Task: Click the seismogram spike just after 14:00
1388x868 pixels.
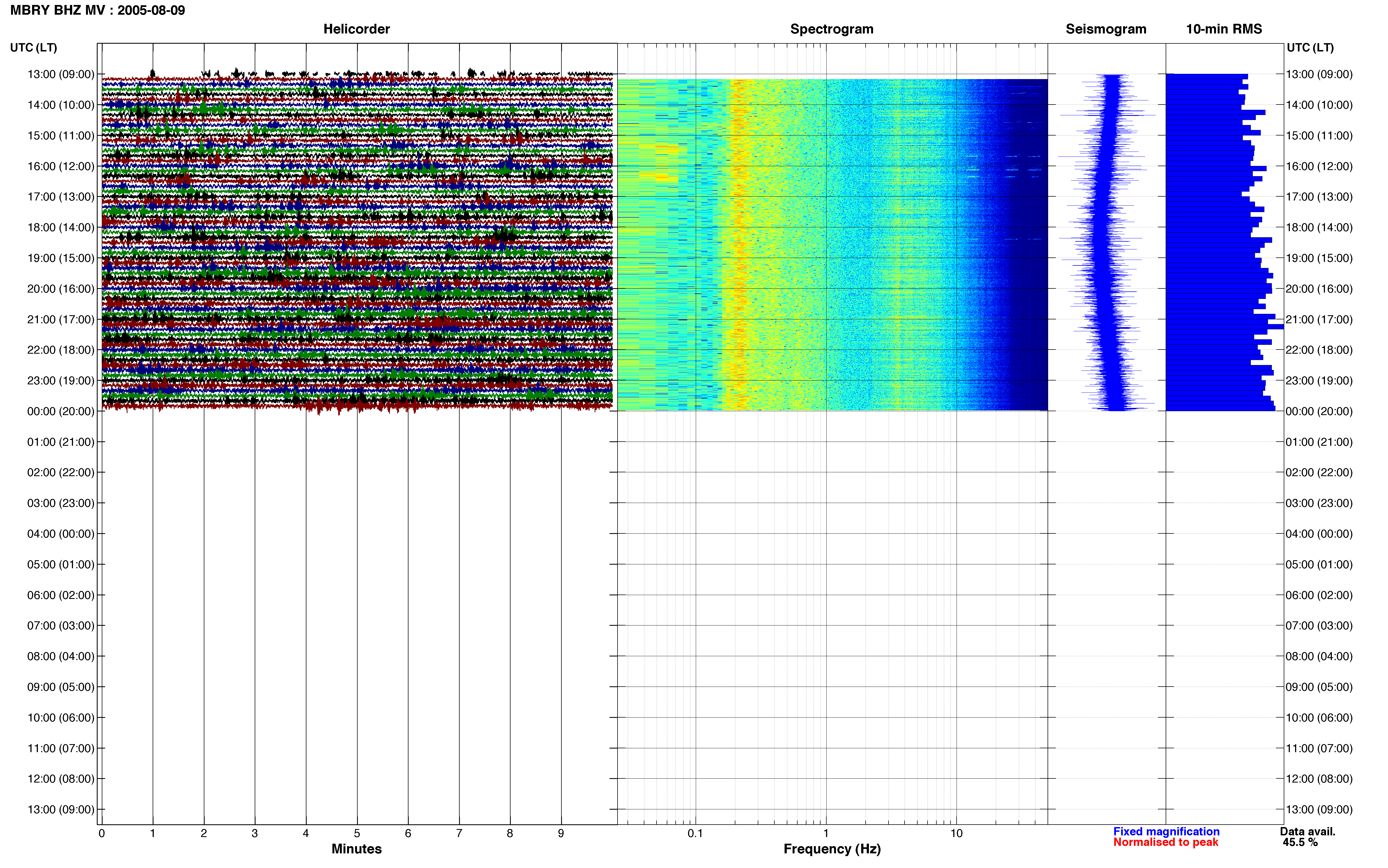Action: (1107, 115)
